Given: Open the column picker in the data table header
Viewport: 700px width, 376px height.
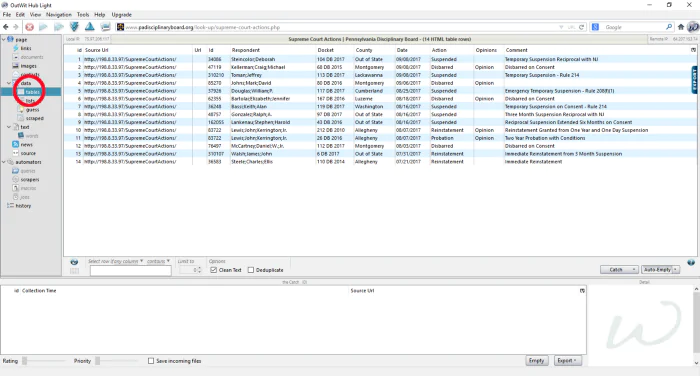Looking at the screenshot, I should pos(693,50).
